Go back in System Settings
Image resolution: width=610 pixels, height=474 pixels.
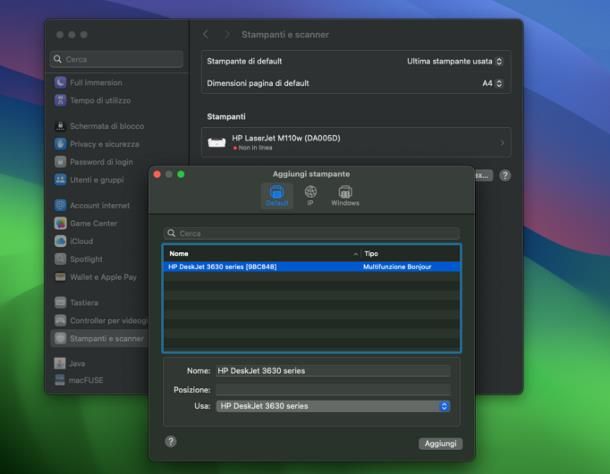pyautogui.click(x=206, y=35)
